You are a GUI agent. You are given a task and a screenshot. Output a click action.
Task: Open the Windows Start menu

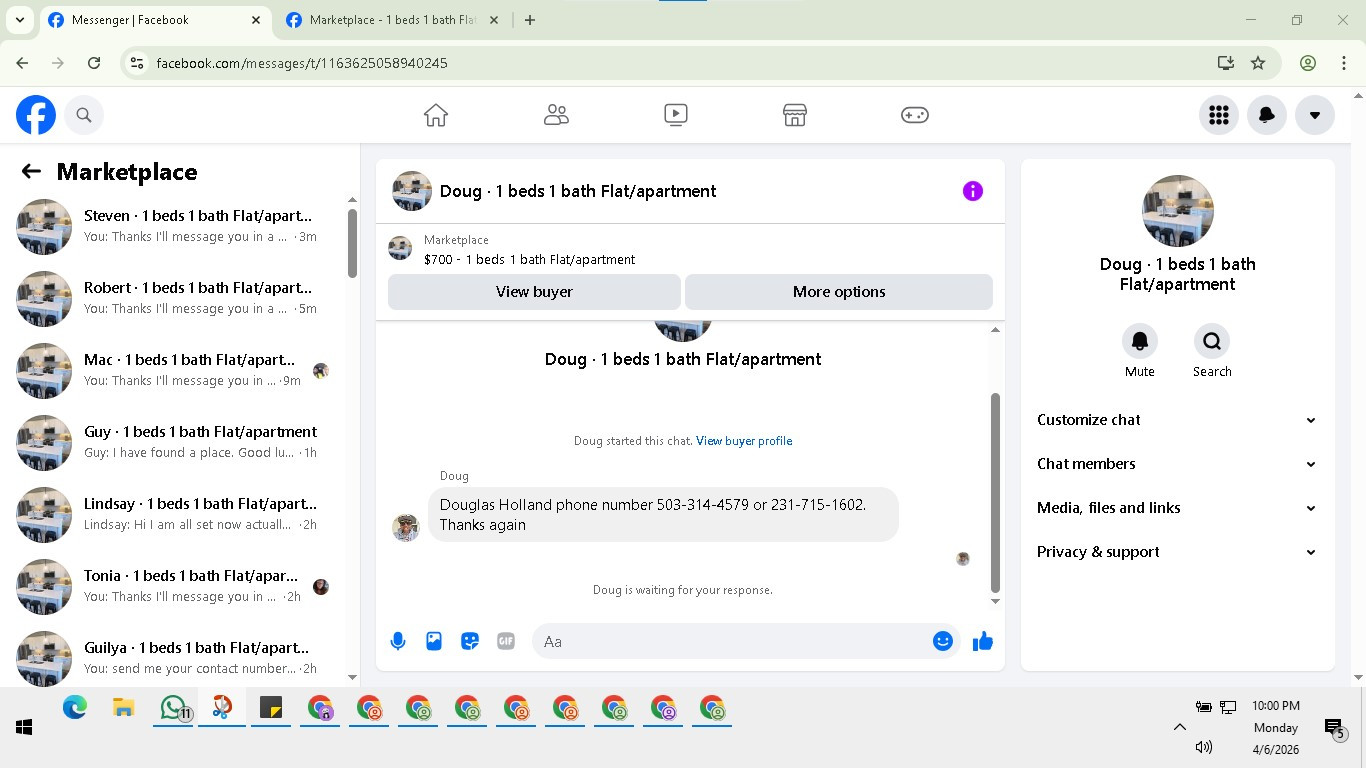[24, 727]
